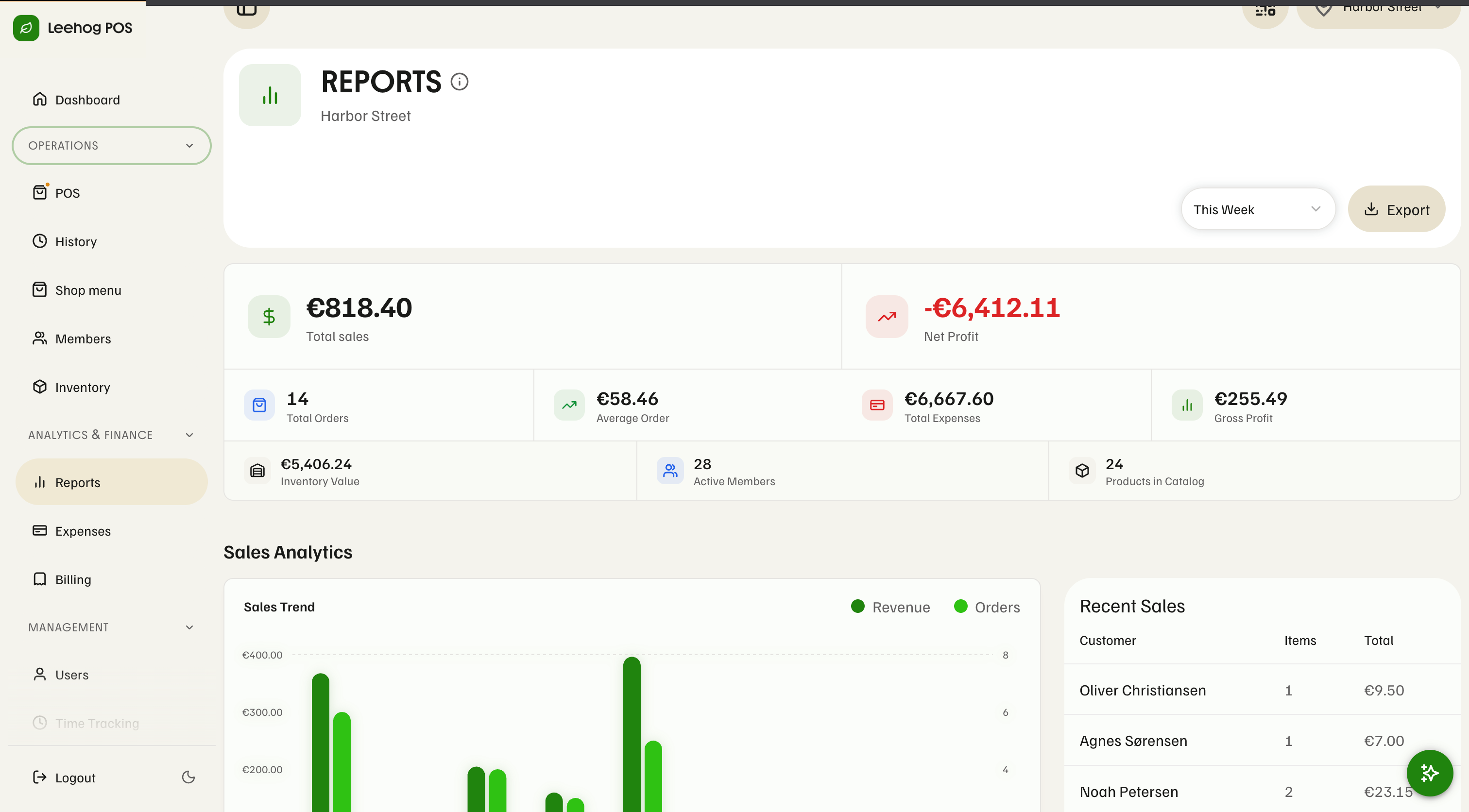This screenshot has height=812, width=1469.
Task: Click the Average Order trend icon
Action: point(569,406)
